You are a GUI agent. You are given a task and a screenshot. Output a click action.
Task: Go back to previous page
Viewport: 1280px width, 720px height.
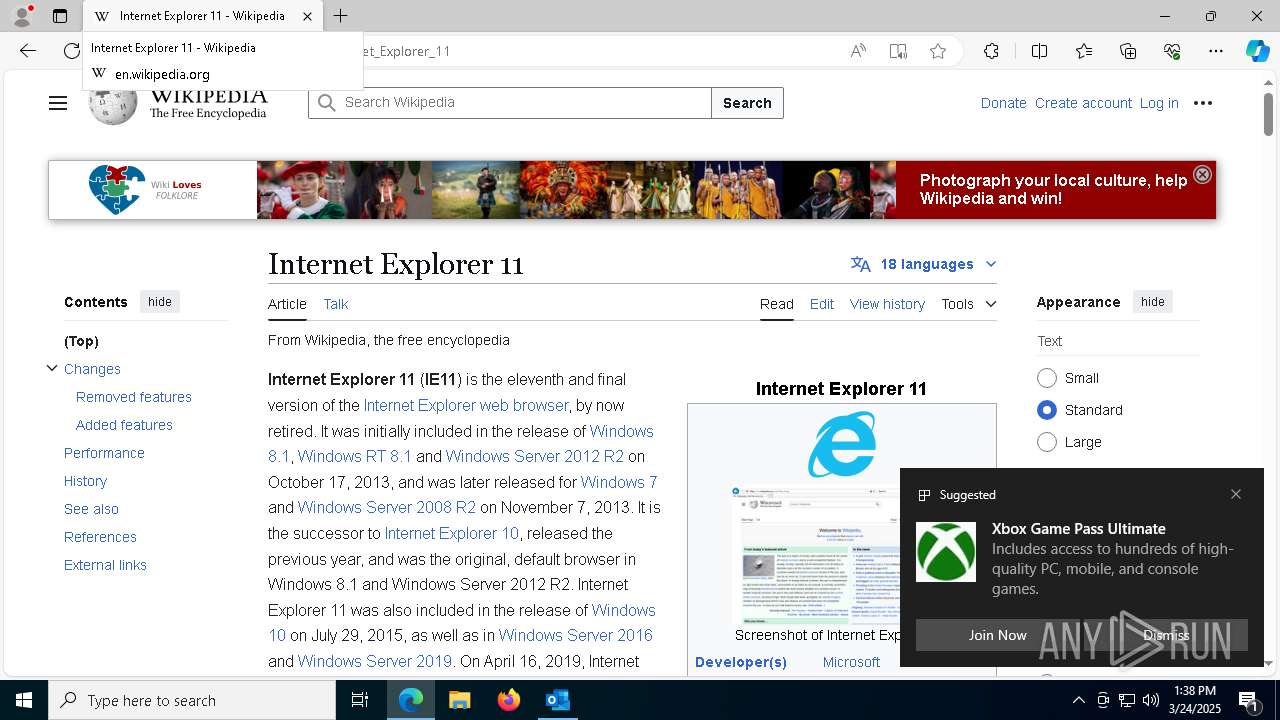click(28, 51)
